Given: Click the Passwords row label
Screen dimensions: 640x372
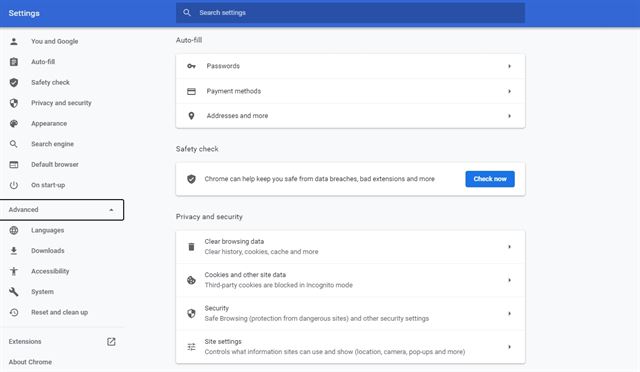Looking at the screenshot, I should coord(223,66).
